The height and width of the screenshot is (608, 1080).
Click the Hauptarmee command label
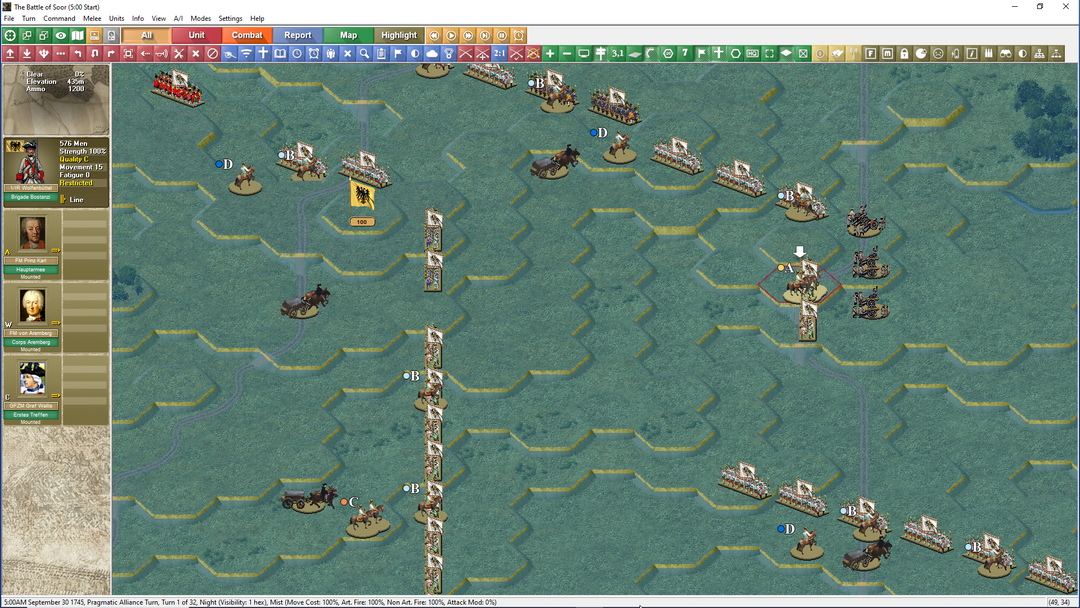click(30, 269)
